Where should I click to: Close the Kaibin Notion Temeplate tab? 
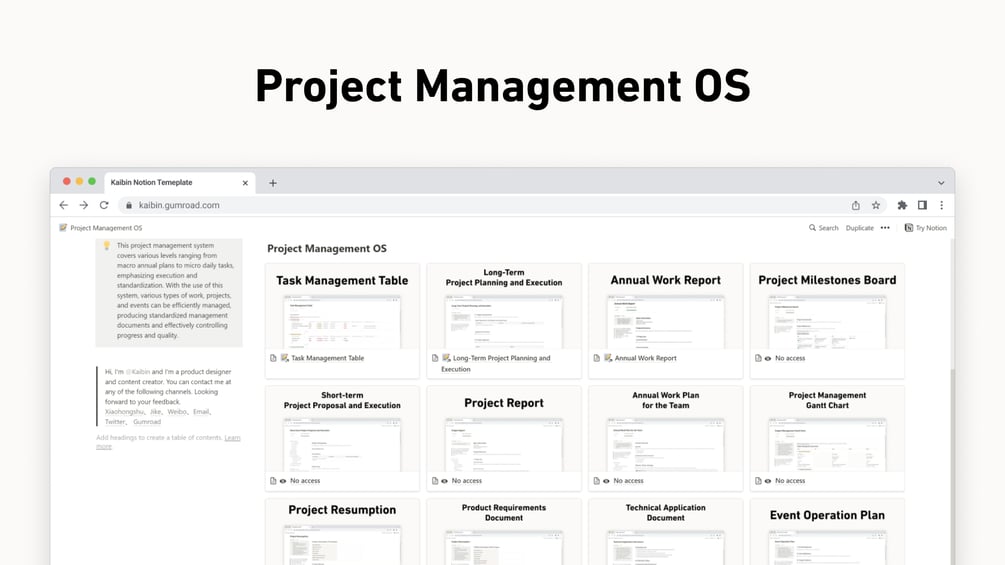(245, 183)
